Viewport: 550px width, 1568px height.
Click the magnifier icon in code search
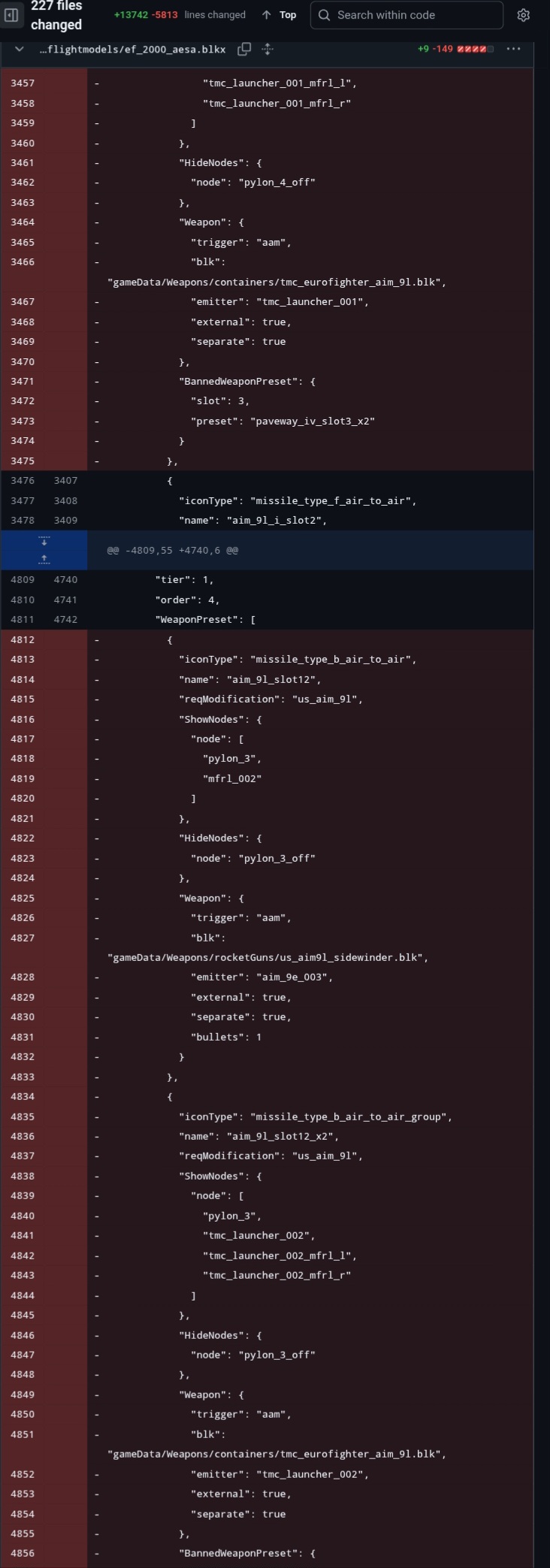[x=325, y=15]
